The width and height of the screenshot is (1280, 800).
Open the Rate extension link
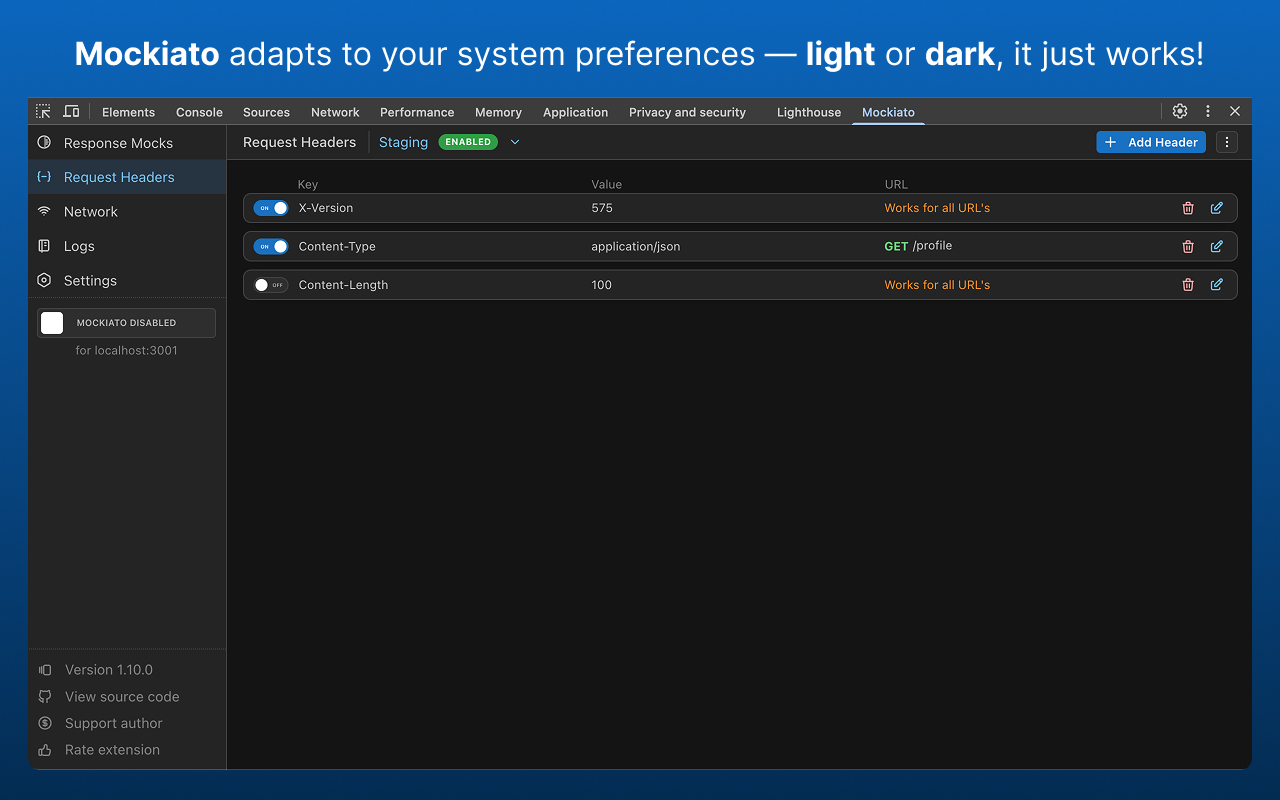112,749
